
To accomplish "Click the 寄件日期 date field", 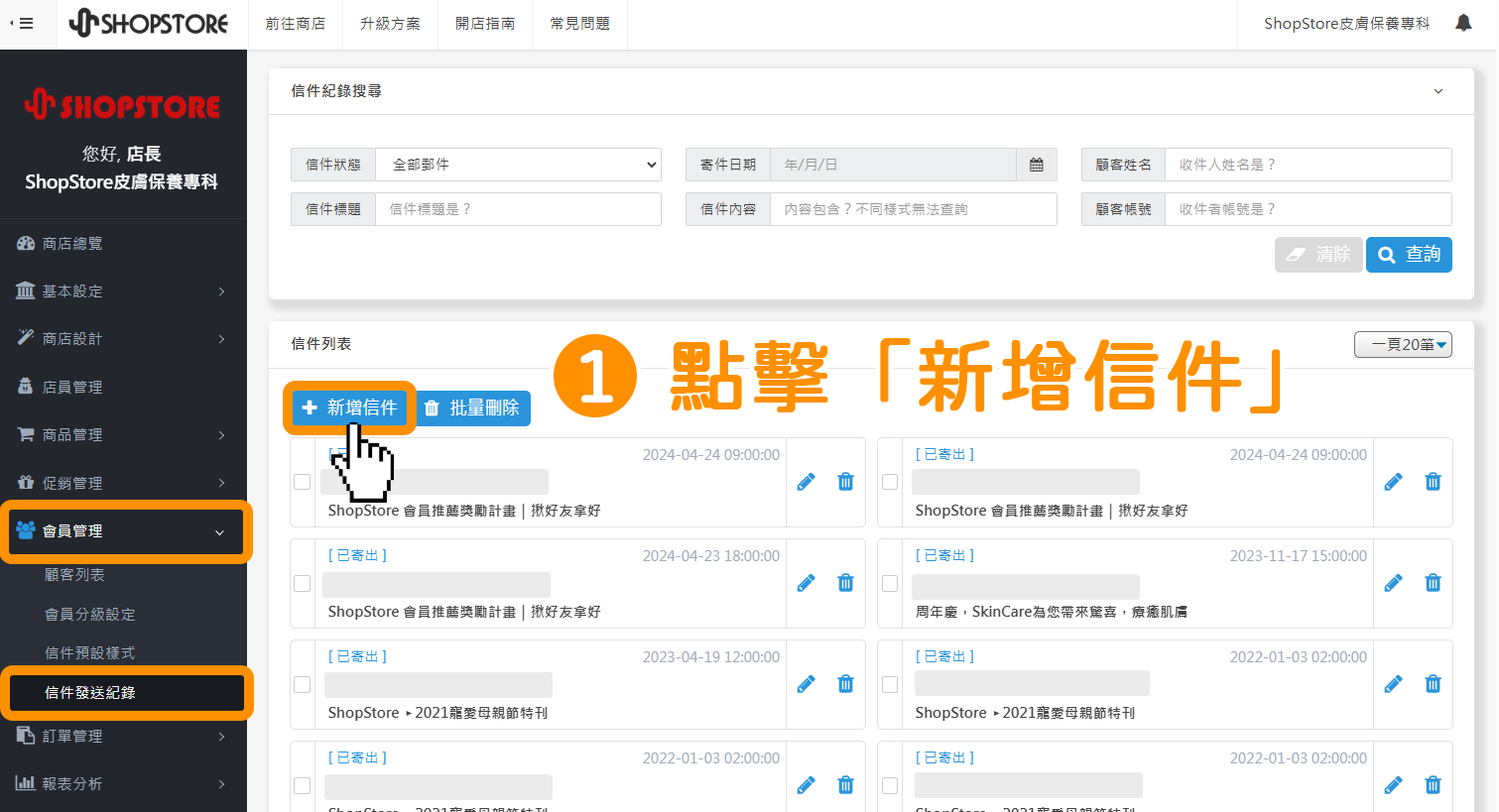I will point(893,165).
